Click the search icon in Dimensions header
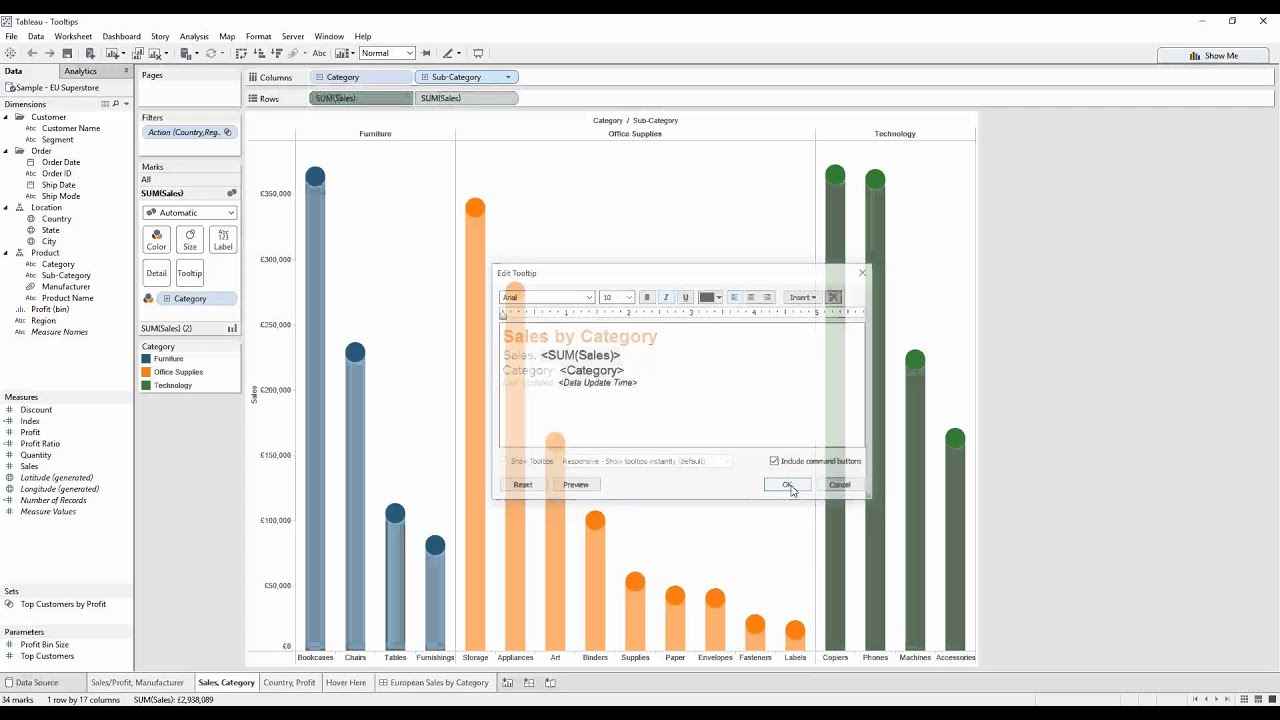The width and height of the screenshot is (1280, 720). point(116,104)
